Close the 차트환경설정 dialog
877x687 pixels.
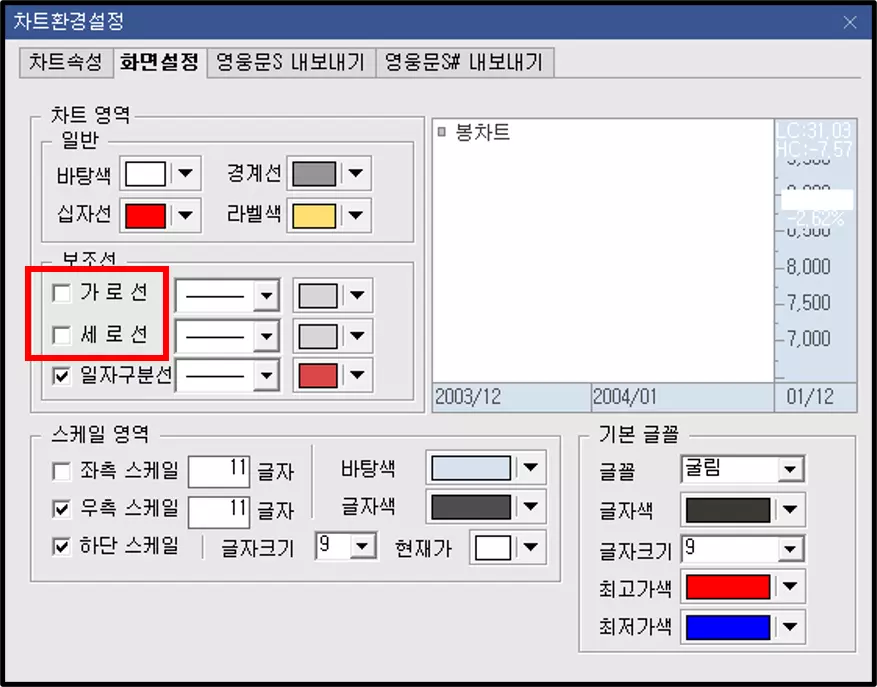point(850,22)
